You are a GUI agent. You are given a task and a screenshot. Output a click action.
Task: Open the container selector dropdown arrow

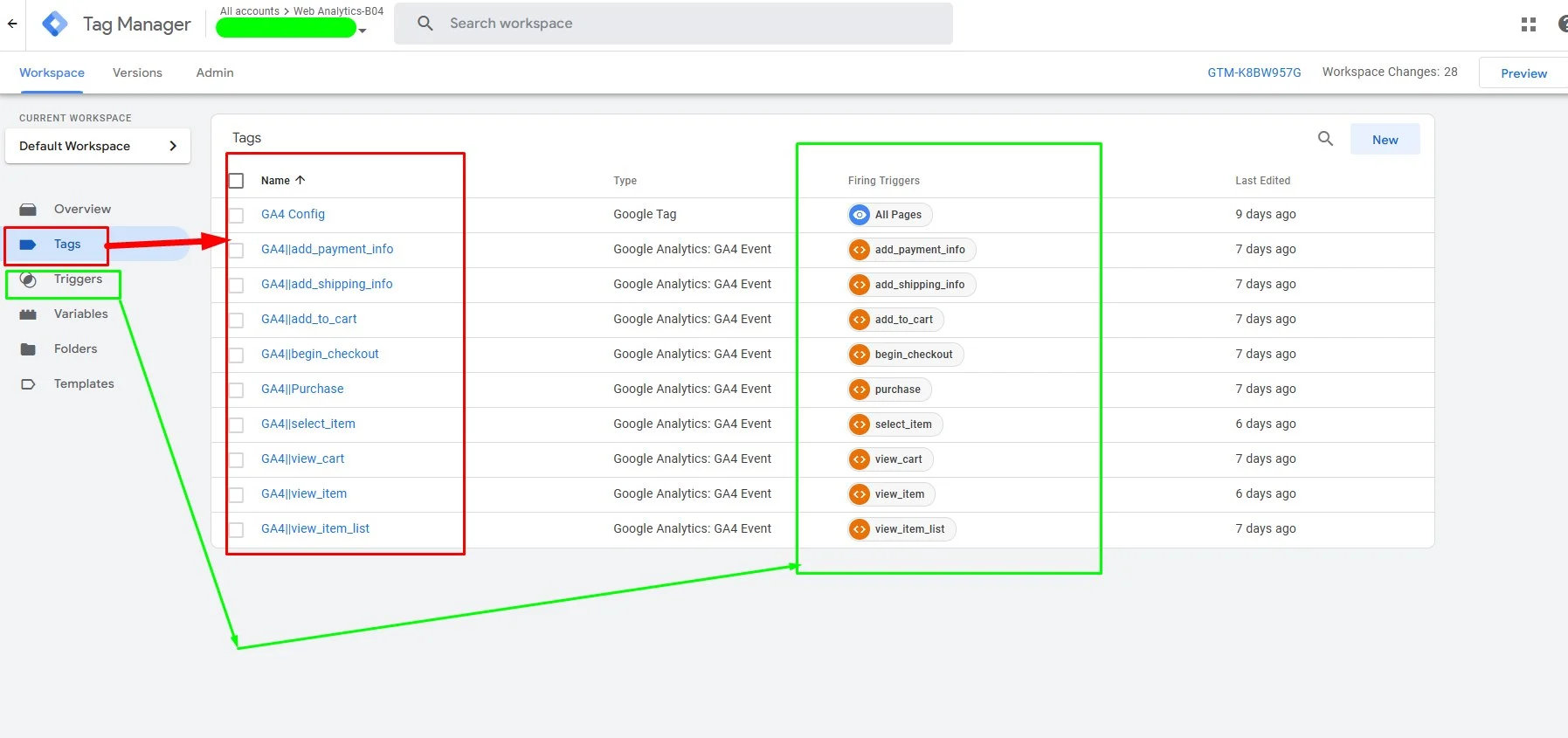tap(363, 31)
